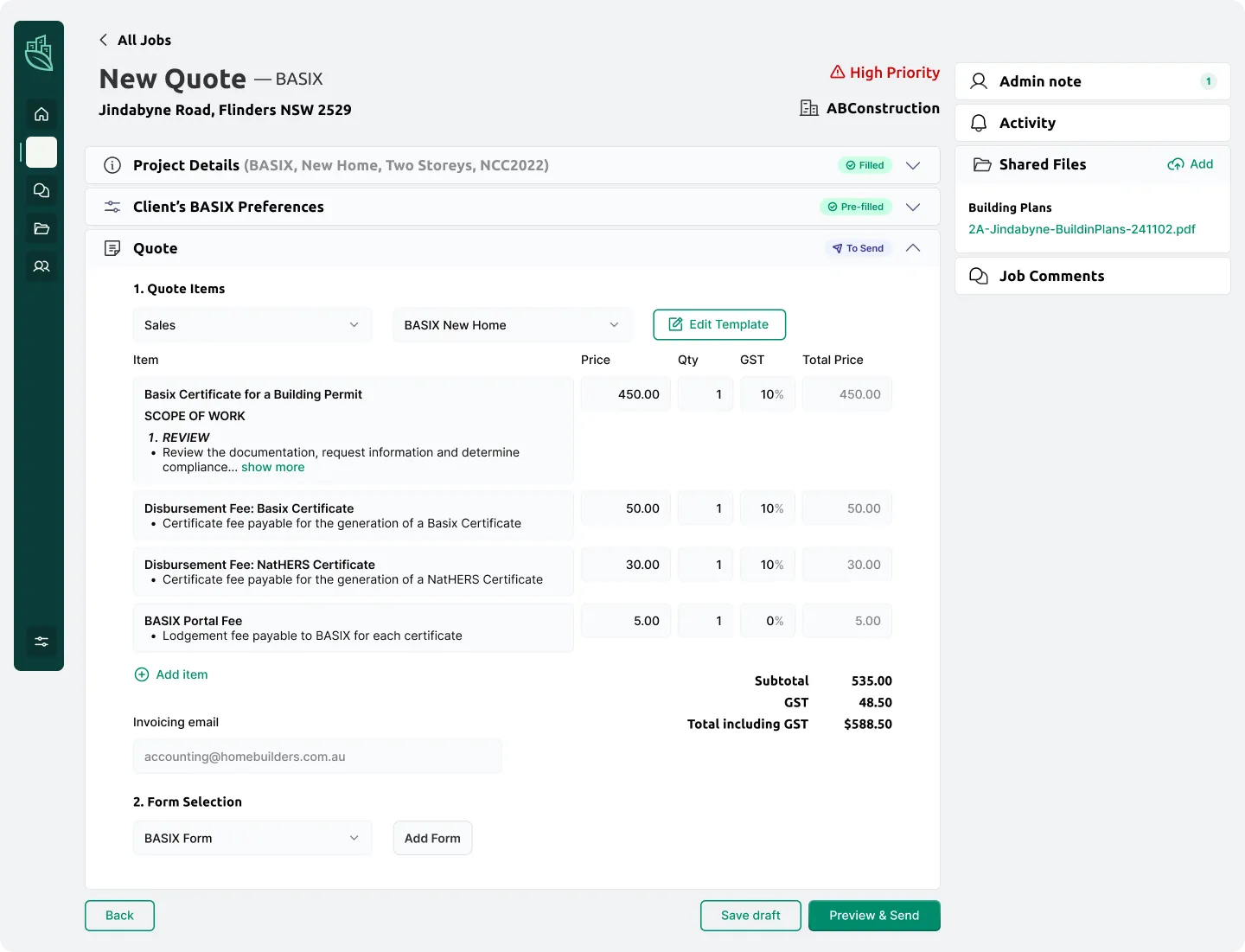Click the Activity bell icon

(978, 123)
